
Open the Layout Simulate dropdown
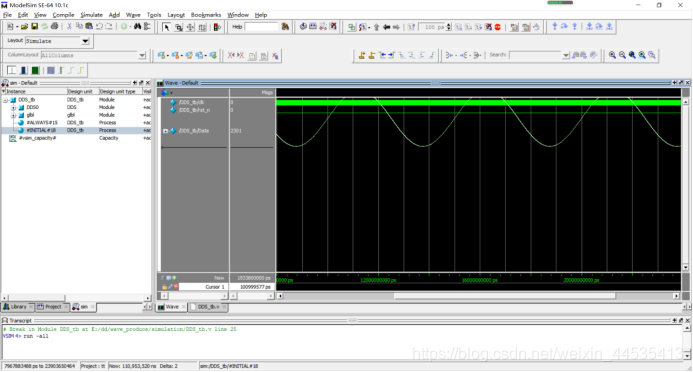(x=85, y=41)
